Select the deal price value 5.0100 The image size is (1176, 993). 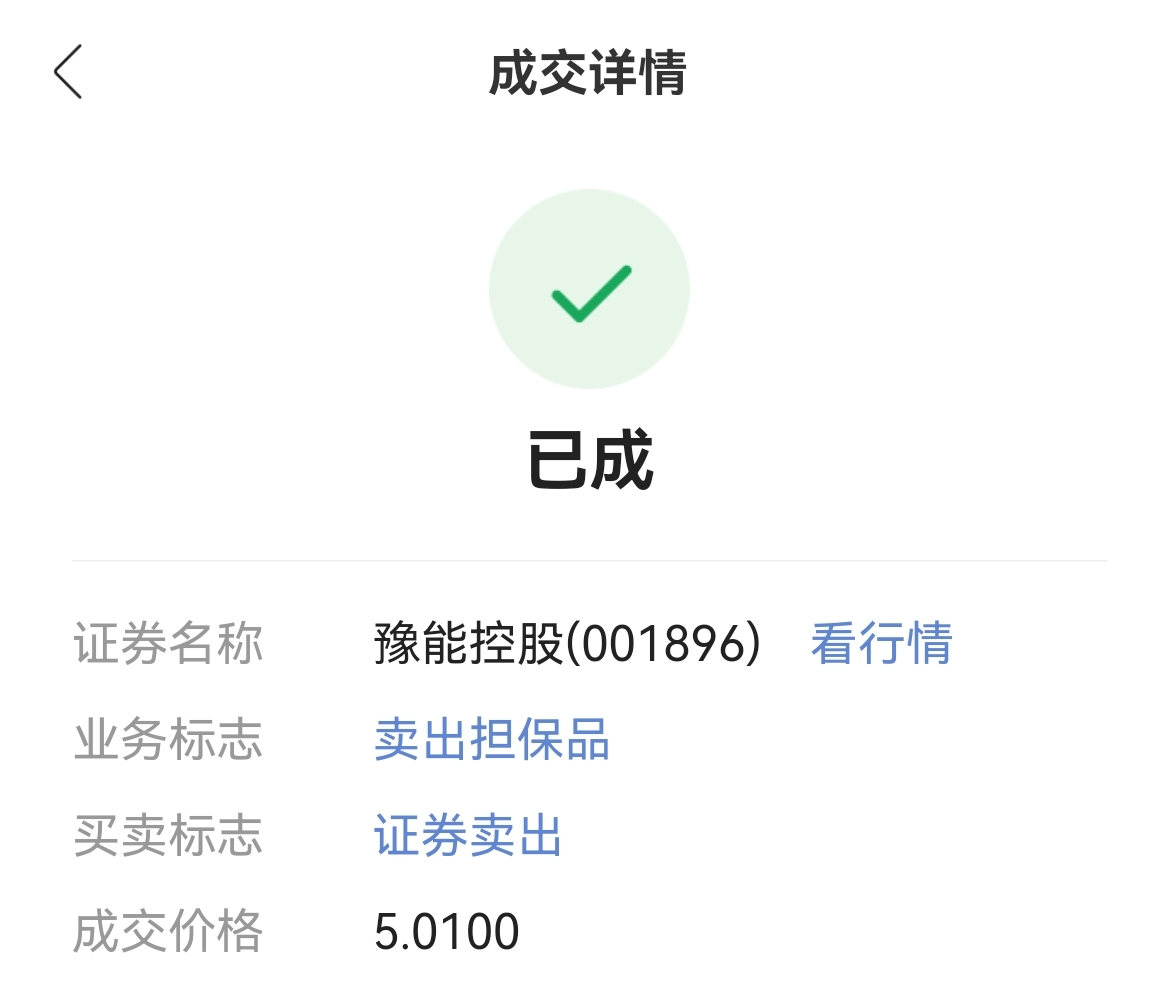click(446, 932)
